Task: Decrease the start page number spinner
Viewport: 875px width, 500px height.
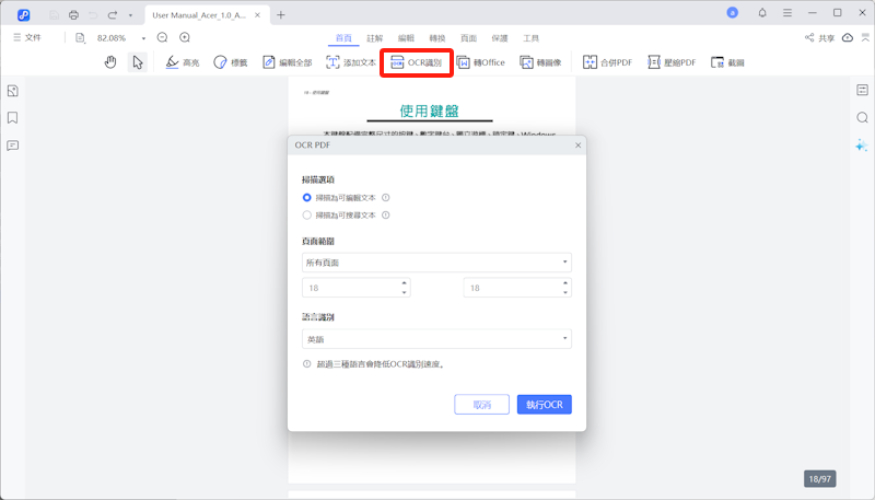Action: pos(404,292)
